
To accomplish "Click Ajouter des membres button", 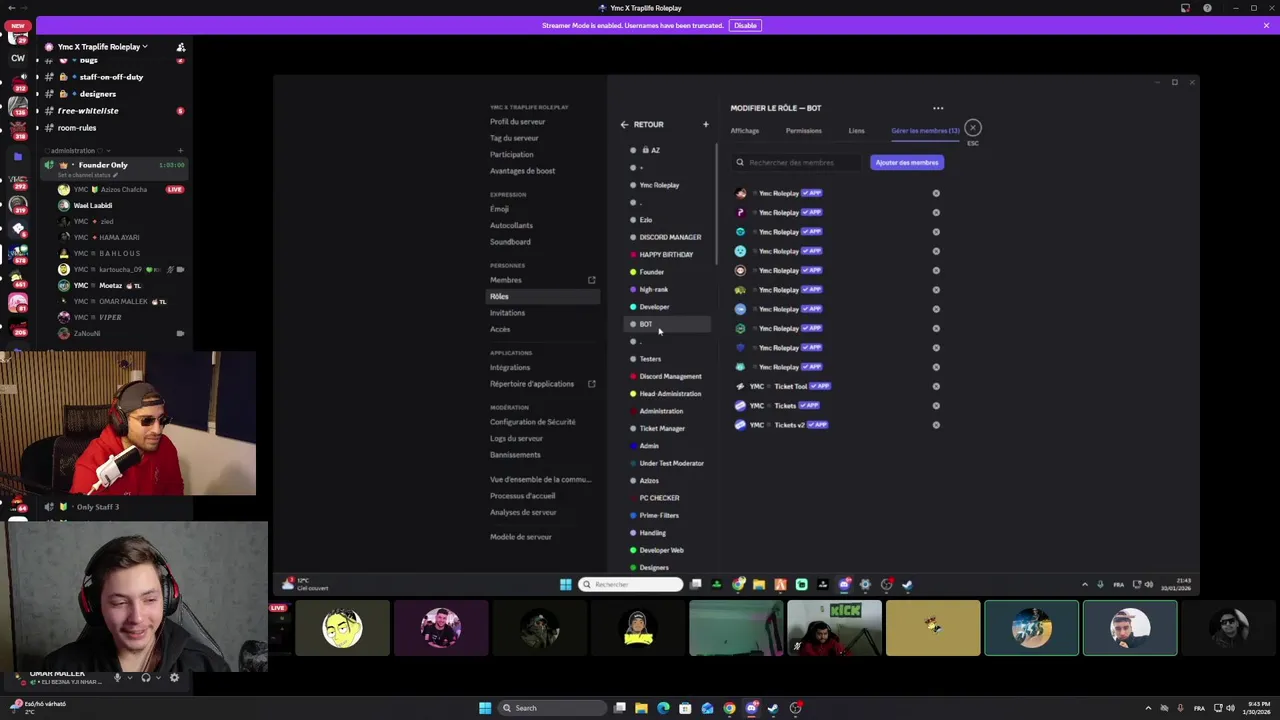I will (x=906, y=162).
